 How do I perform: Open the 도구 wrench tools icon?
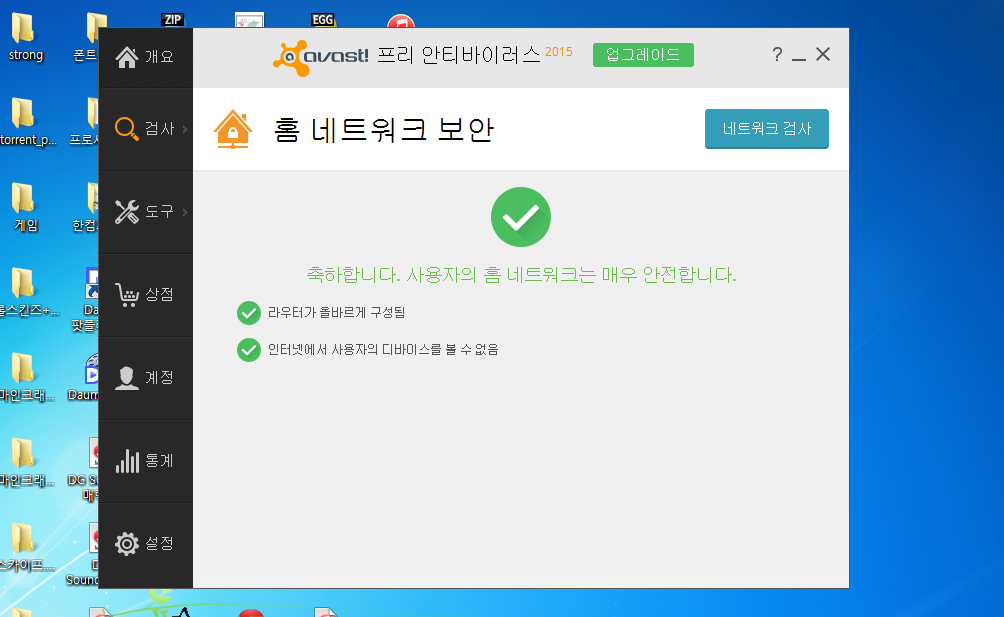click(126, 212)
